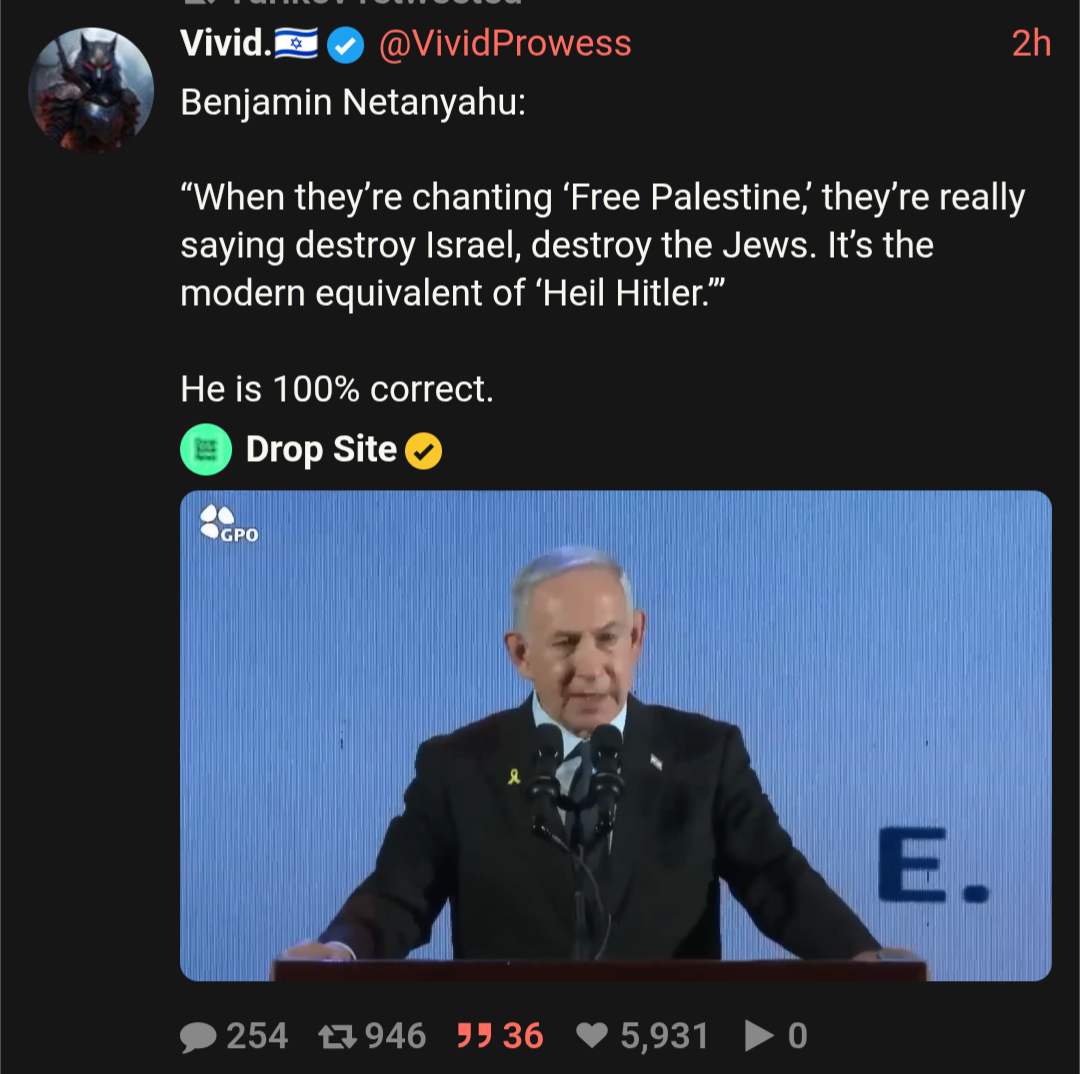
Task: Click the play triangle views icon
Action: coord(759,1036)
